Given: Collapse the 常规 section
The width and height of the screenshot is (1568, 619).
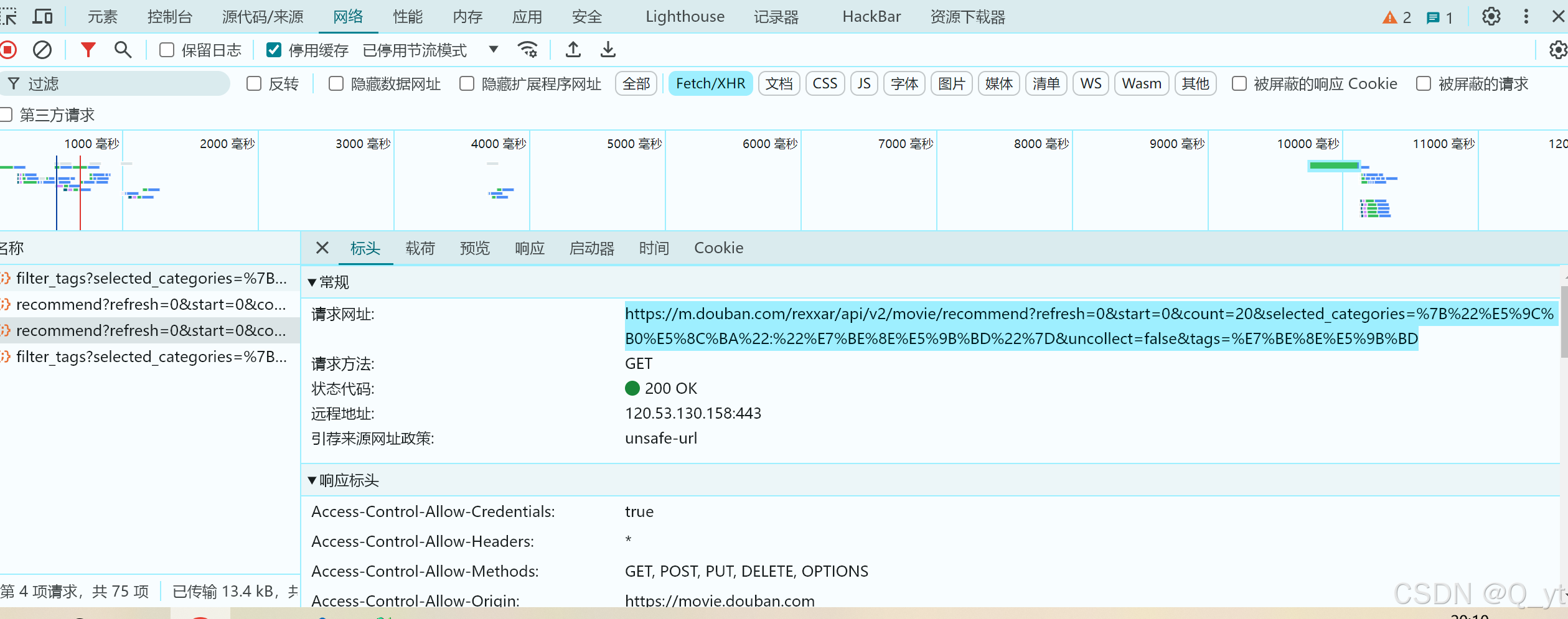Looking at the screenshot, I should tap(312, 282).
